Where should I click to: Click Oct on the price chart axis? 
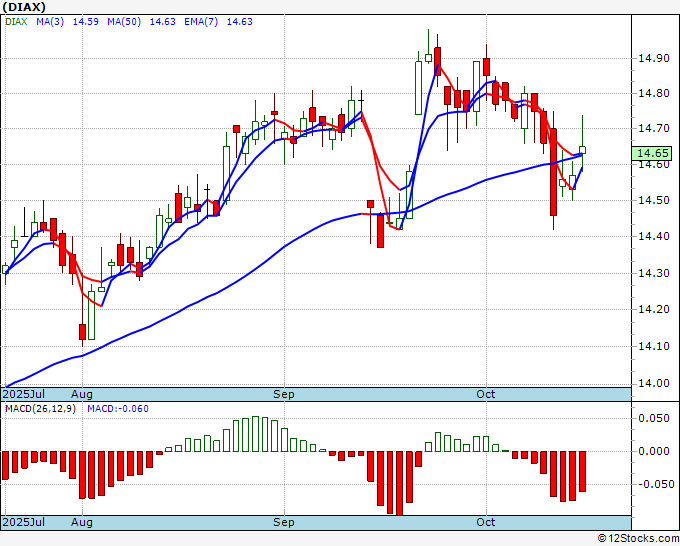coord(486,394)
